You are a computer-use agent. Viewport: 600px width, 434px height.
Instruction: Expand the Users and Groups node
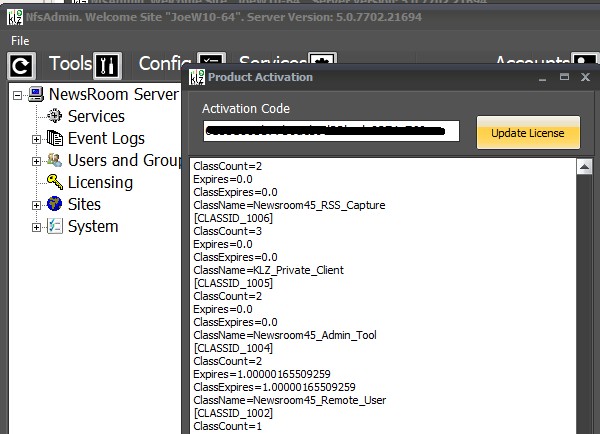[36, 162]
